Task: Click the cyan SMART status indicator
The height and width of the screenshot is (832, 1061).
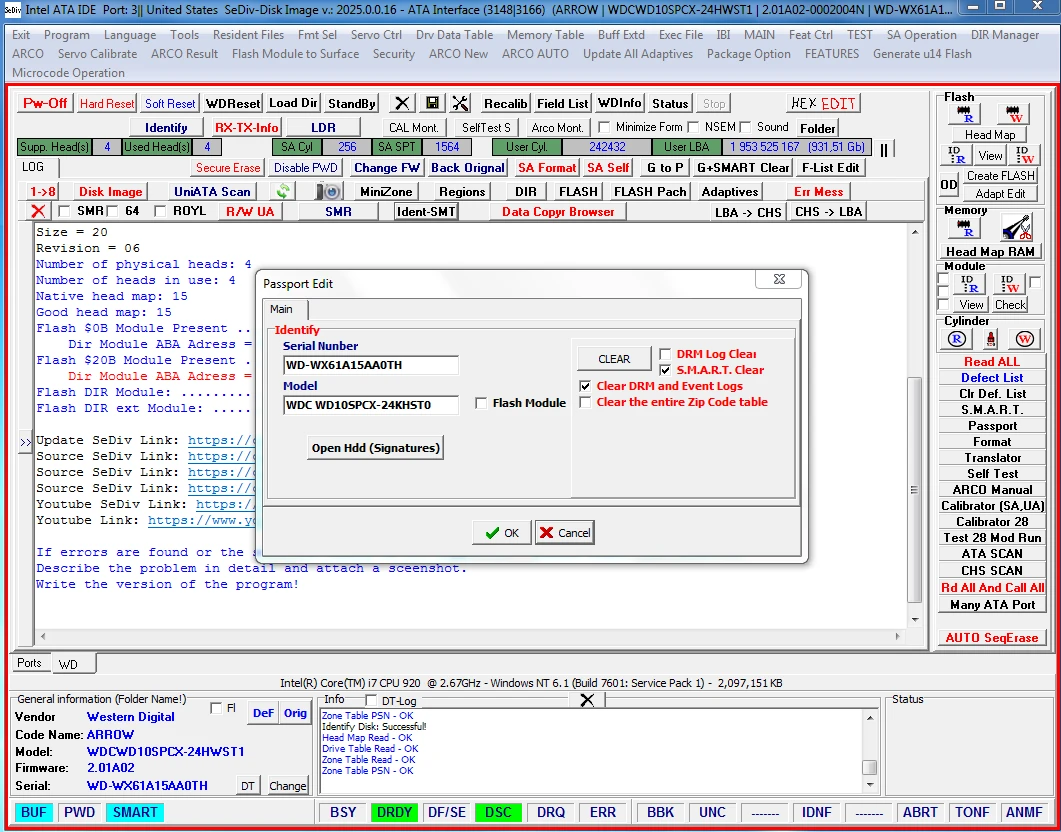Action: (x=135, y=812)
